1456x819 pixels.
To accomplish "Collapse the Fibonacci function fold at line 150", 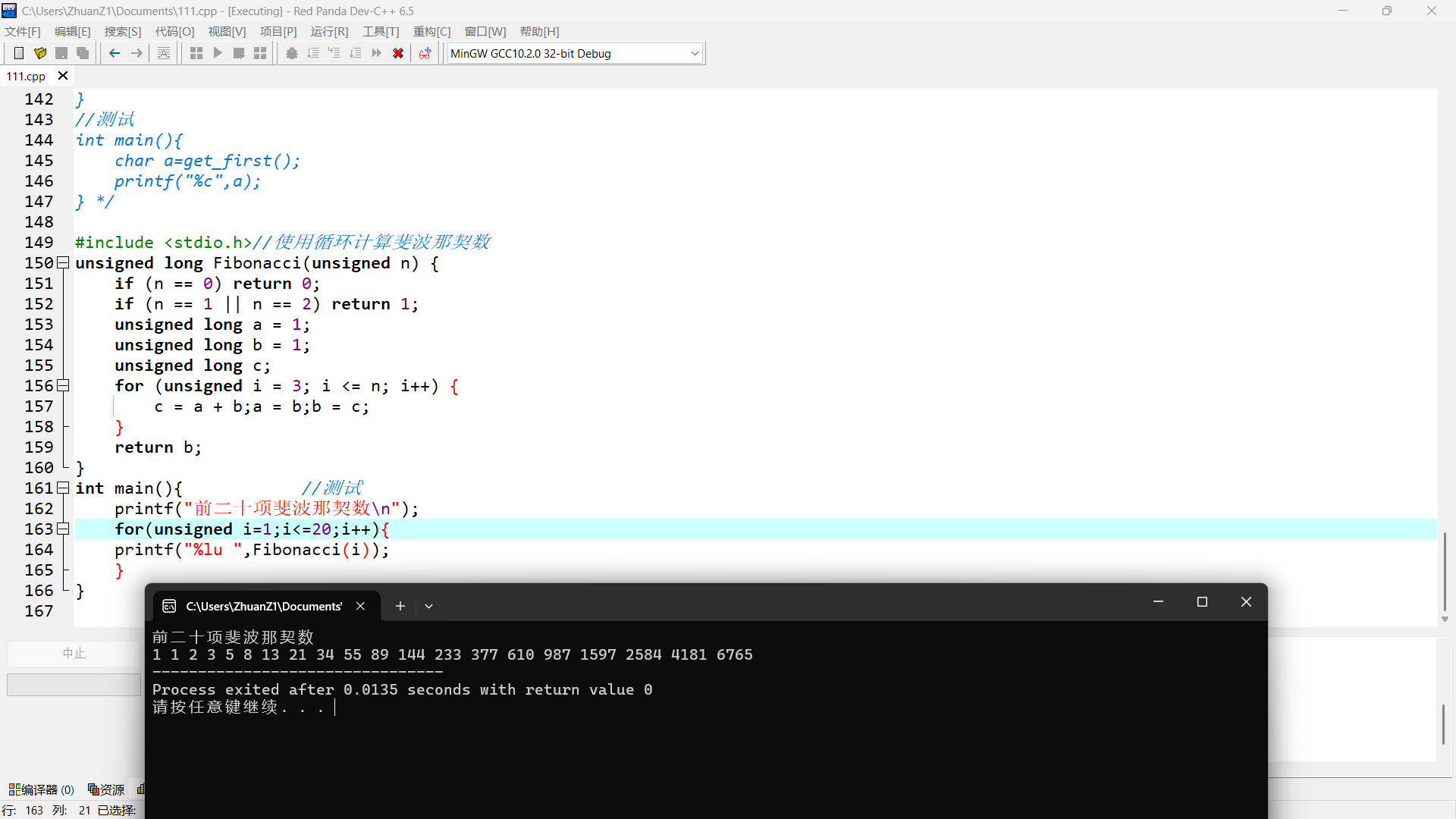I will (x=64, y=263).
